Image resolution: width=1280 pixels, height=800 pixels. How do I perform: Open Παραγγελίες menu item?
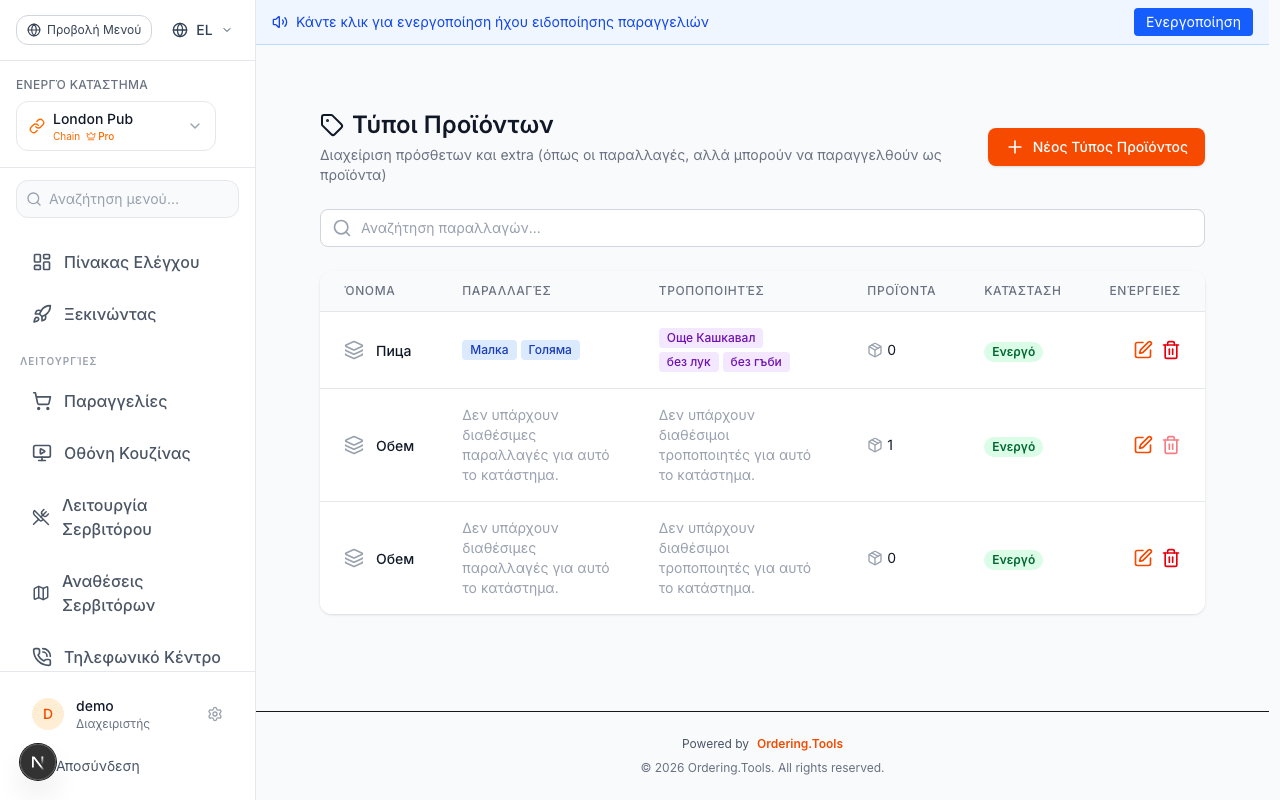[x=128, y=401]
